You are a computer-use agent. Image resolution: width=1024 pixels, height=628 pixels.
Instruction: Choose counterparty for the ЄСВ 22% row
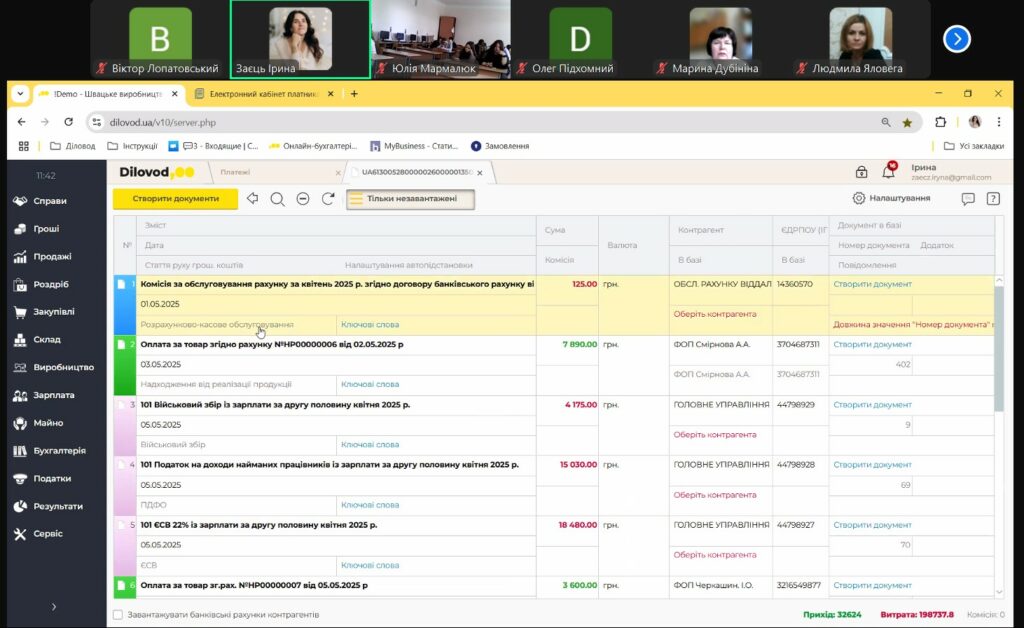(714, 555)
